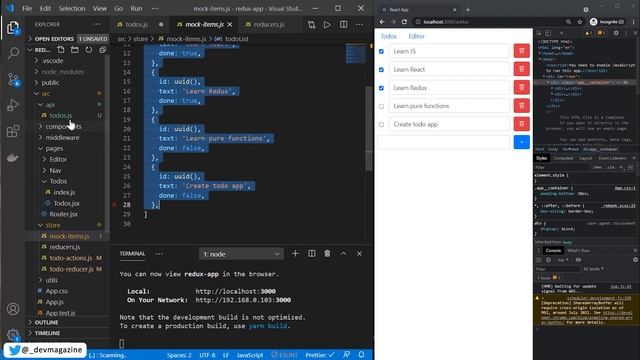Click the yarn build link in terminal

coord(269,326)
